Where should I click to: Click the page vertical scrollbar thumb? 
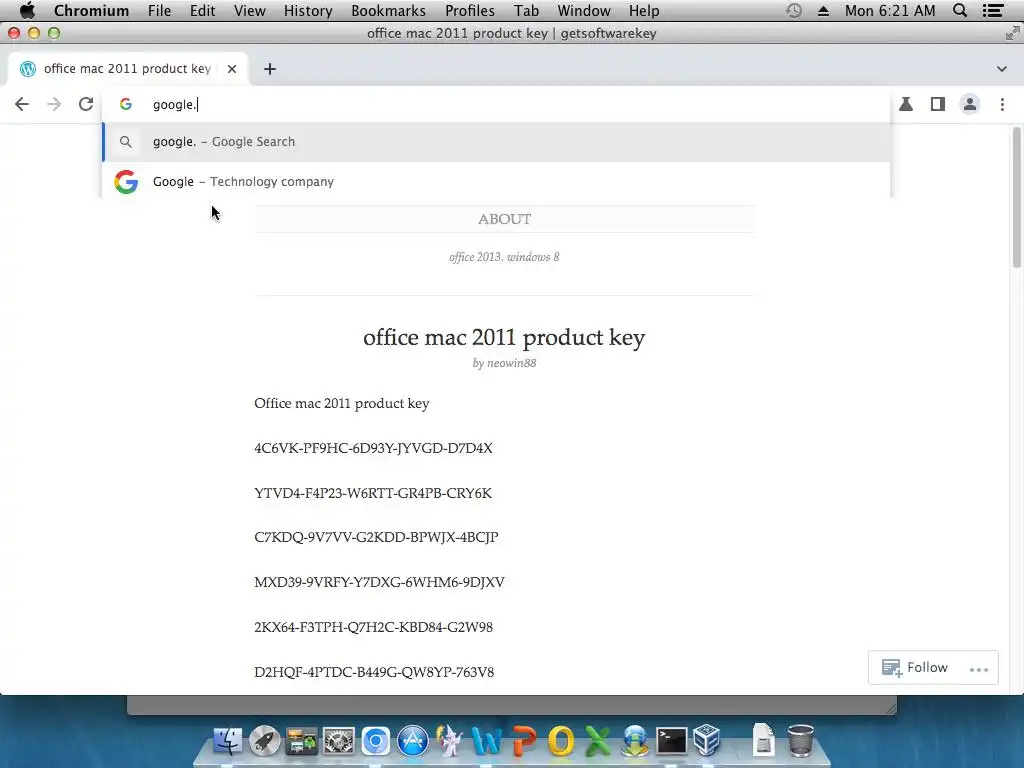[x=1016, y=197]
